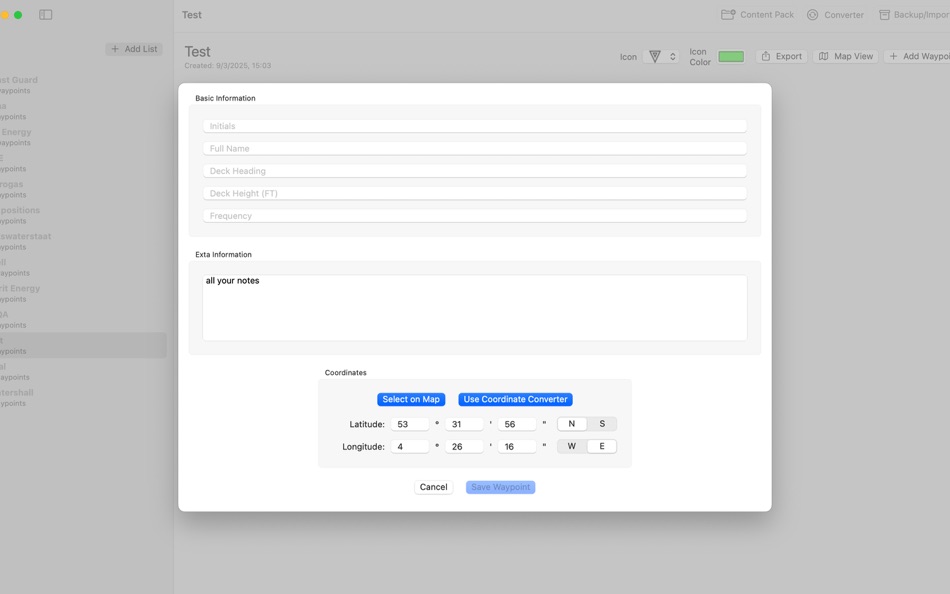Click the green window zoom button
This screenshot has width=950, height=594.
(18, 15)
